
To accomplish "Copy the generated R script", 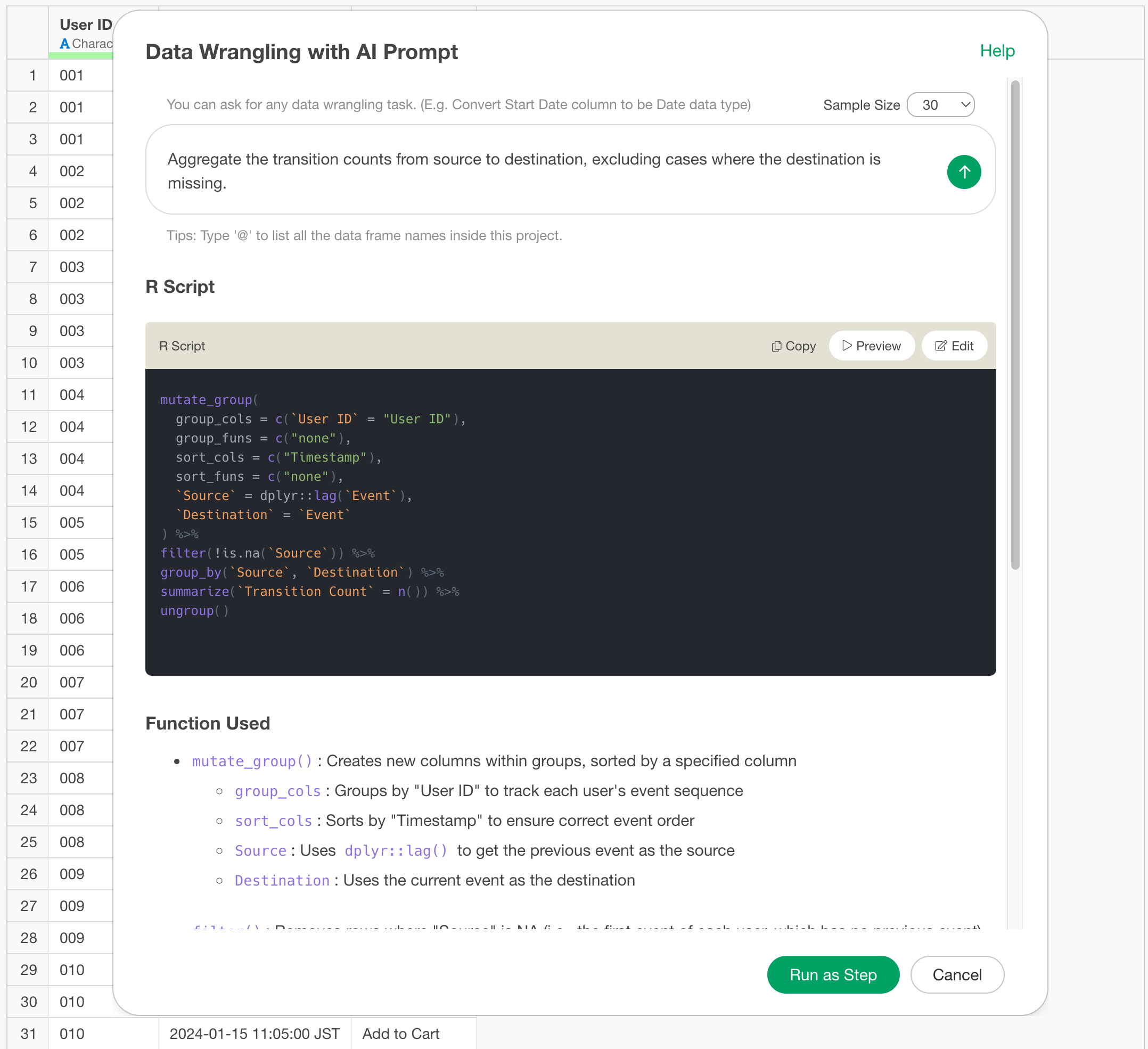I will (793, 346).
